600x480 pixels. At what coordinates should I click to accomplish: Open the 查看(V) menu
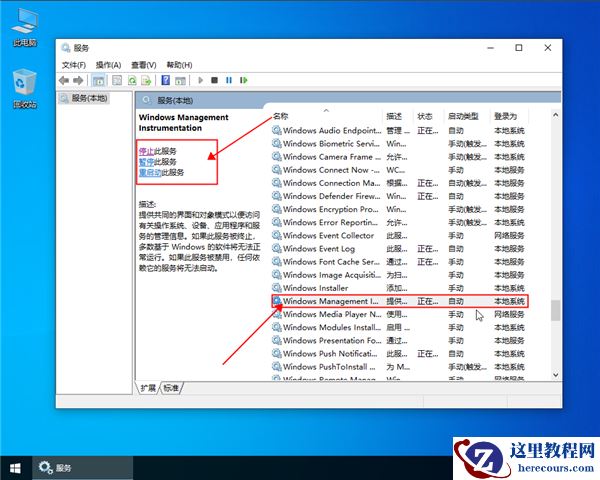(143, 65)
